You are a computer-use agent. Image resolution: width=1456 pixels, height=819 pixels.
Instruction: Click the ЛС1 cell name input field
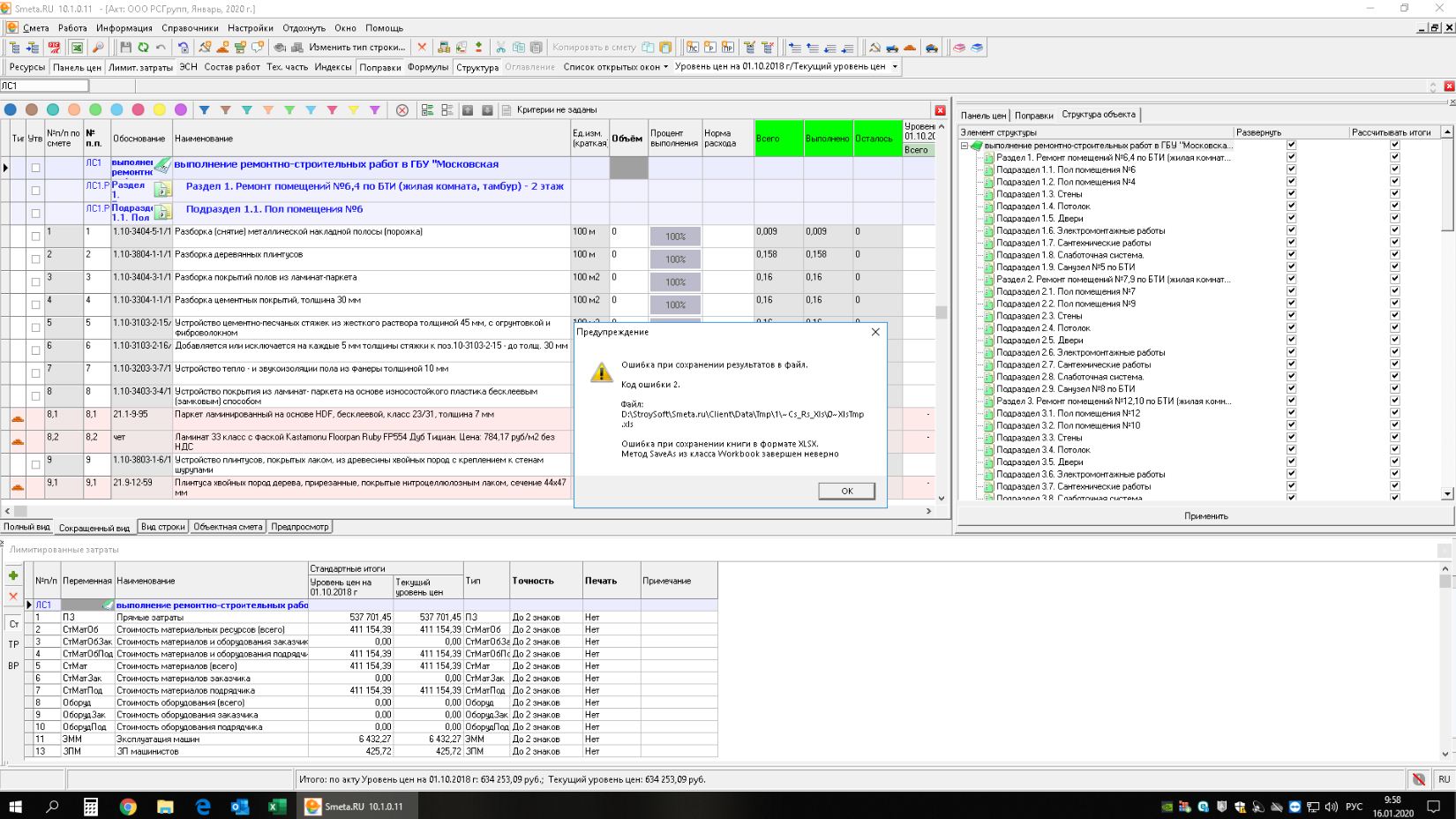pos(44,86)
